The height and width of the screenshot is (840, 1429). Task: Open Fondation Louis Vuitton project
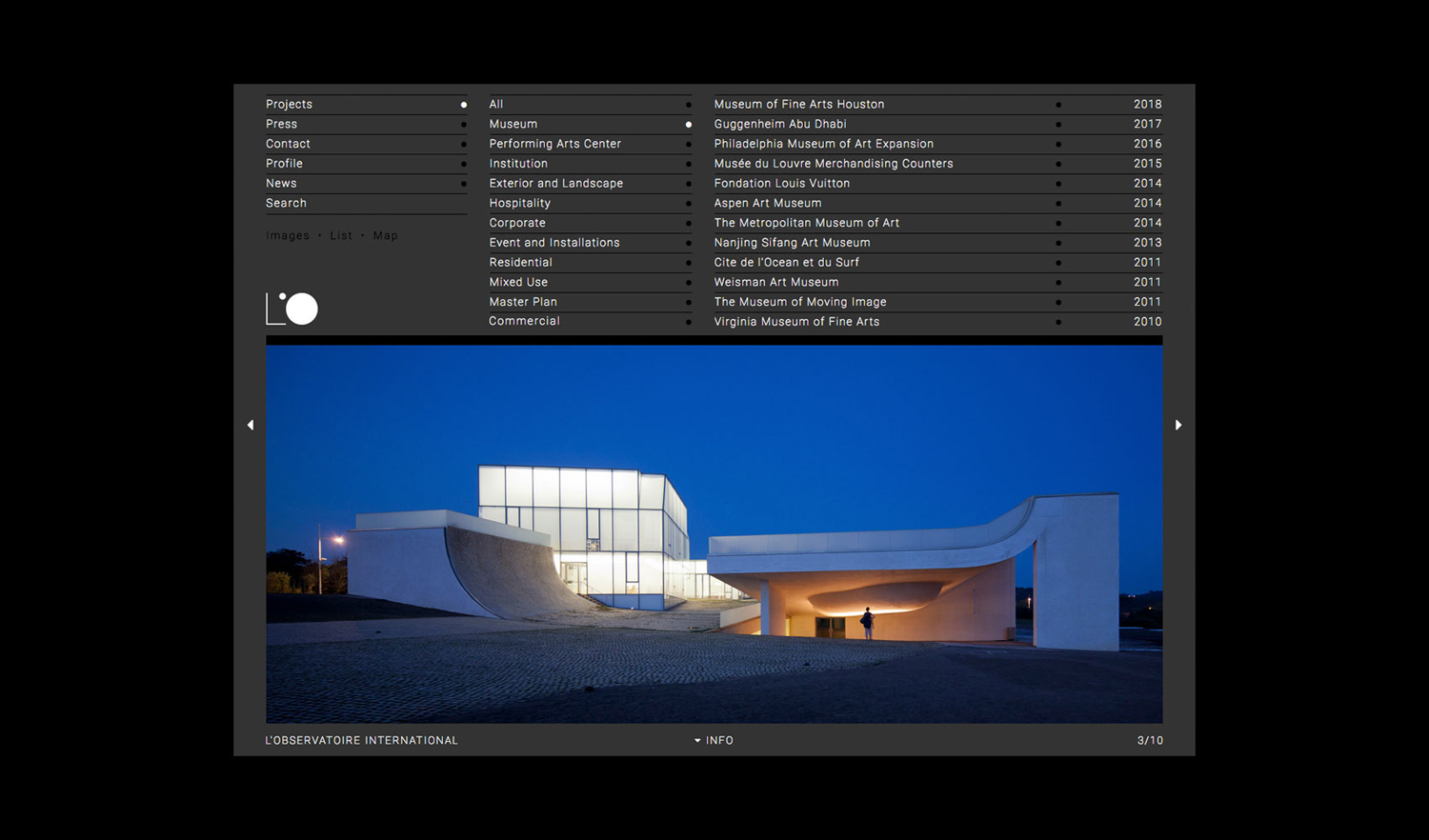coord(782,183)
